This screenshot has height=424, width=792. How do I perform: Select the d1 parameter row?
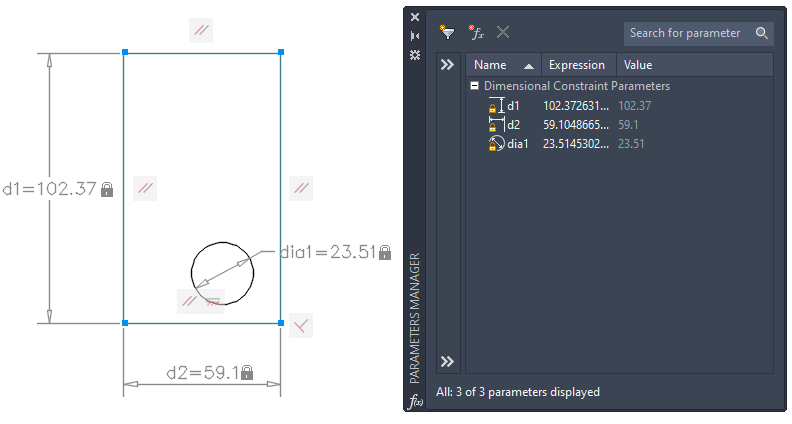[x=619, y=106]
